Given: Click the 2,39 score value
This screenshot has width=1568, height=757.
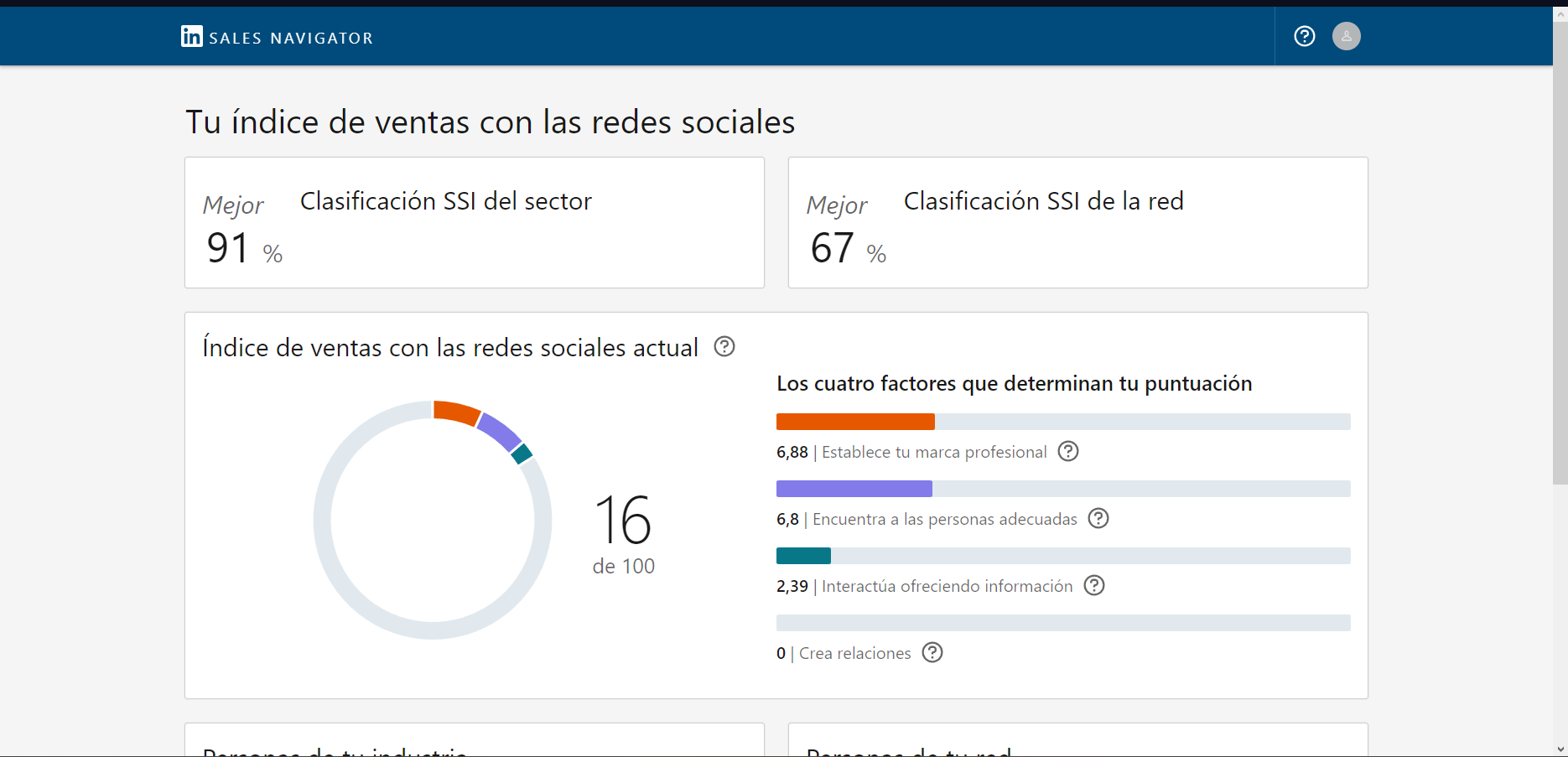Looking at the screenshot, I should click(x=792, y=586).
